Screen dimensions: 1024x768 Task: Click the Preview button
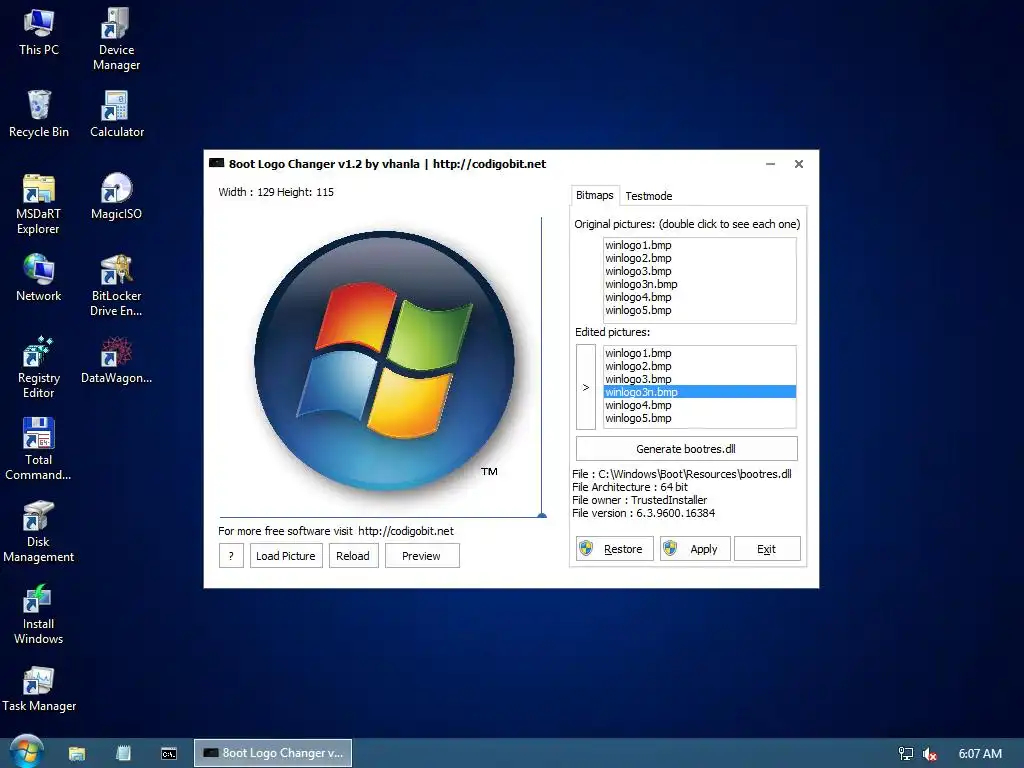point(422,556)
